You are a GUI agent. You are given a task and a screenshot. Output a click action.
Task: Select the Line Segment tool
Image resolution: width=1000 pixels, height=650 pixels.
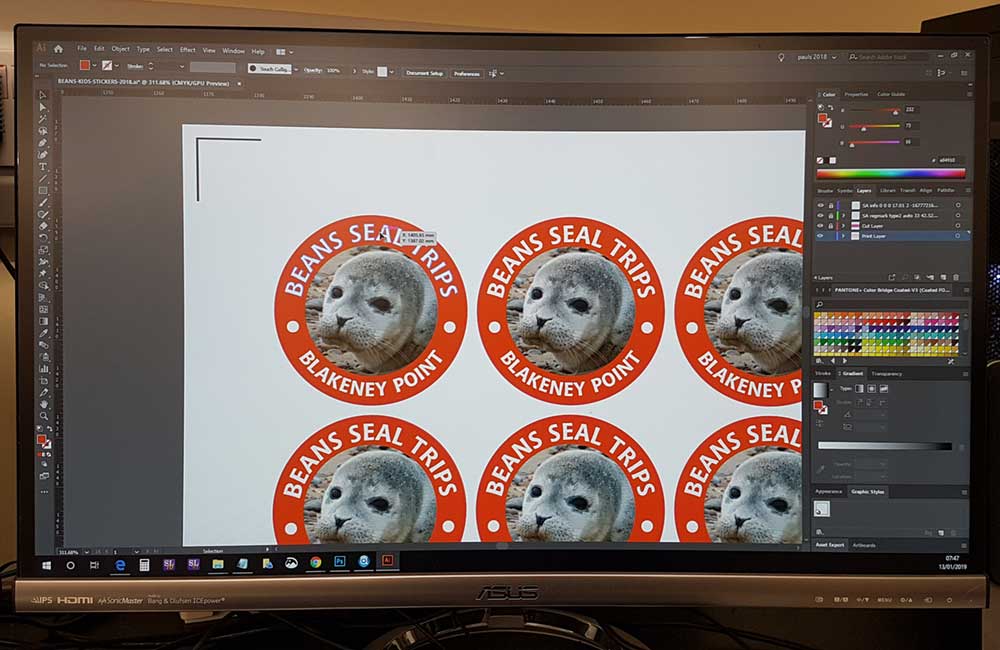point(43,179)
